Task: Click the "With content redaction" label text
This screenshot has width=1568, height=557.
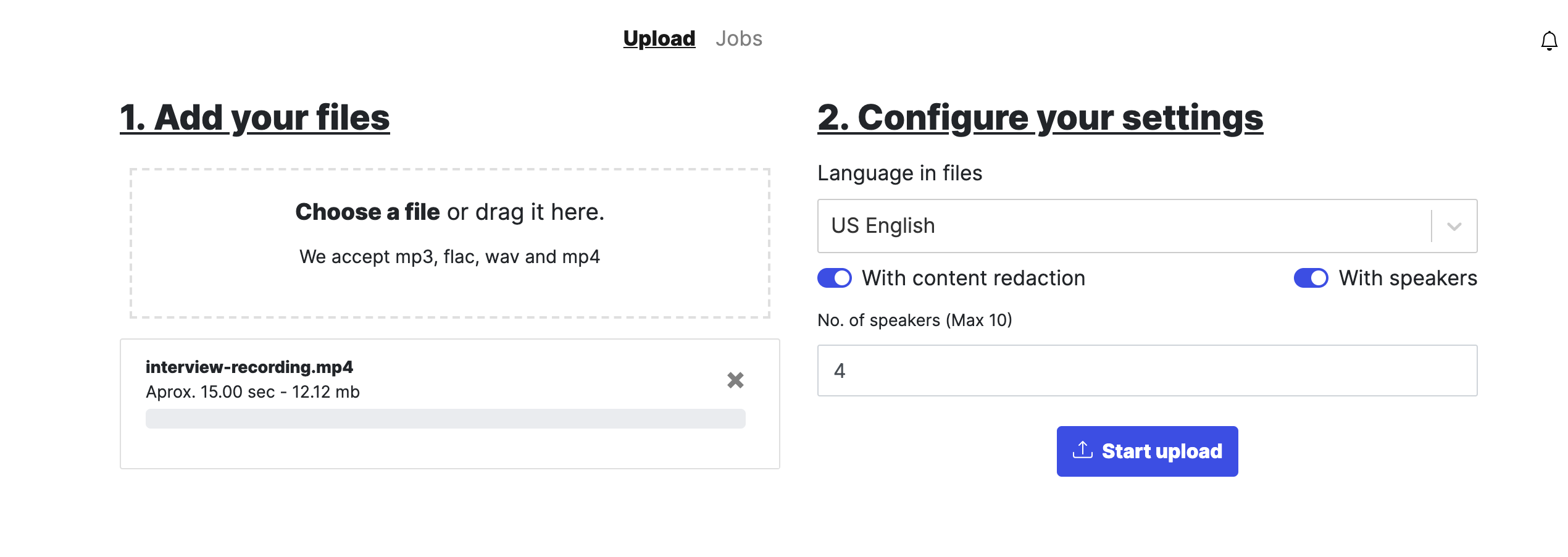Action: coord(973,278)
